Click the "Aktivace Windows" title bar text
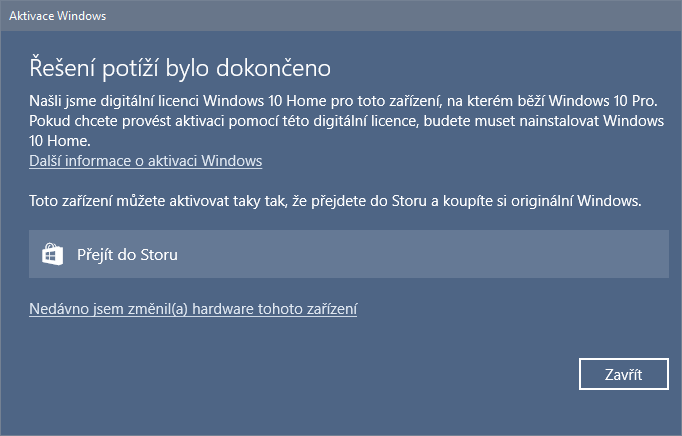Screen dimensions: 682x436 pos(58,16)
